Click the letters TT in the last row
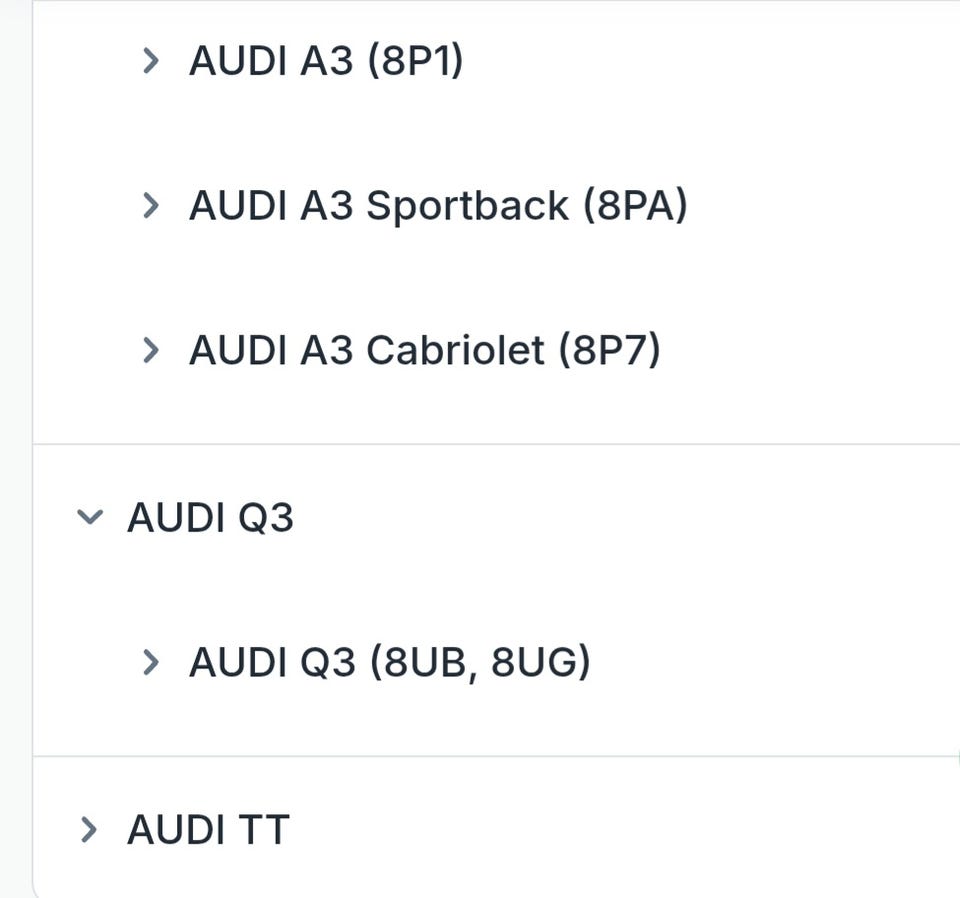960x898 pixels. point(263,830)
